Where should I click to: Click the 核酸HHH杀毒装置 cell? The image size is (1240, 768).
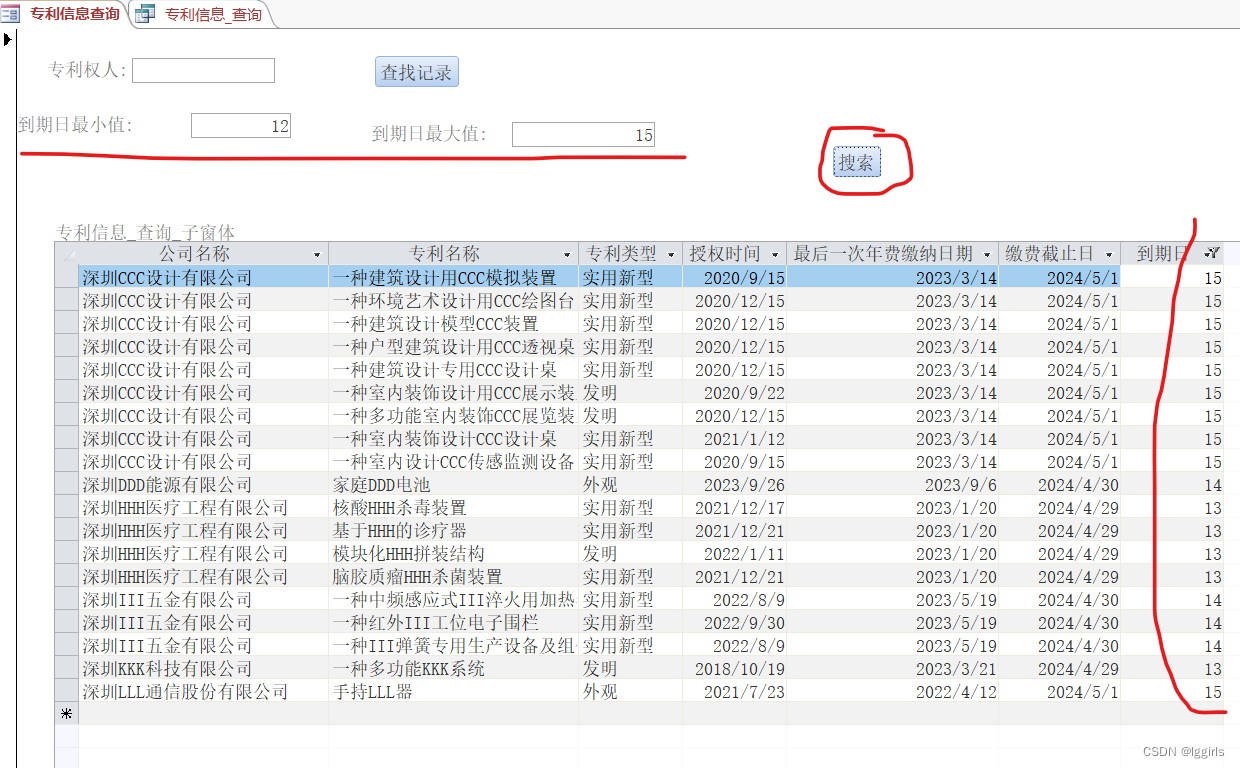point(454,508)
